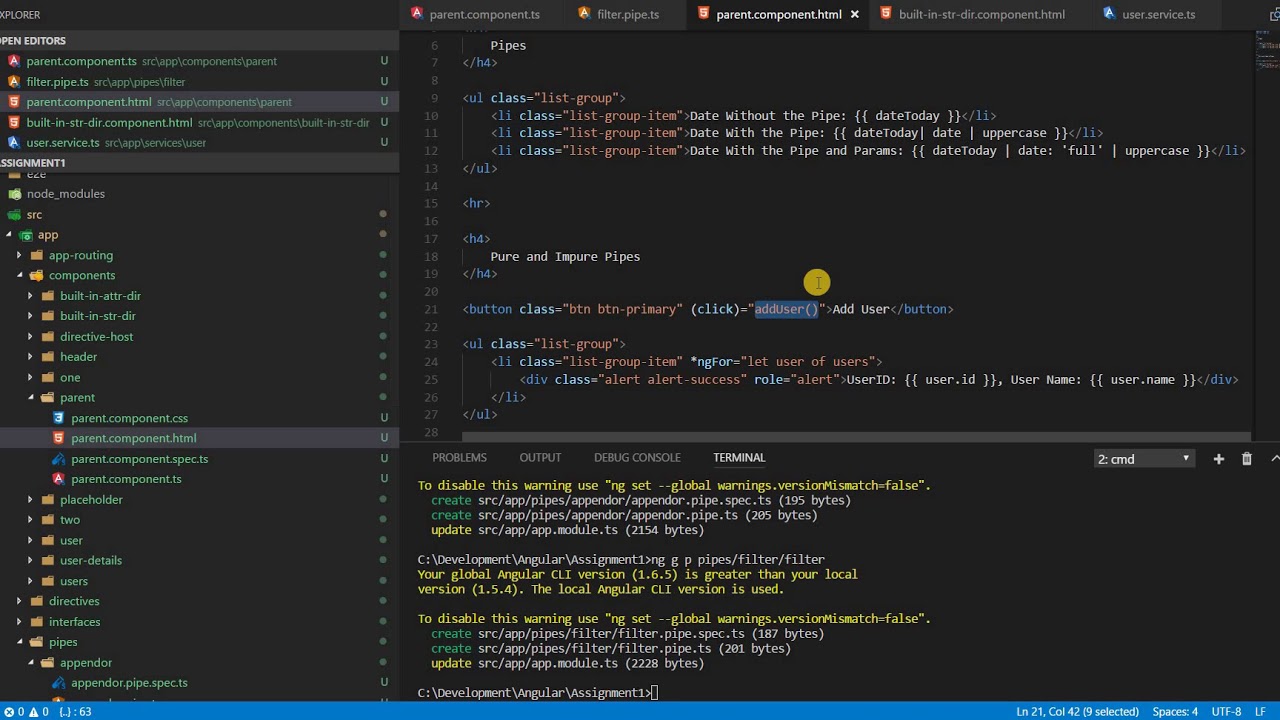Click HTML icon of Open Editors built-in-str-dir.component.html
This screenshot has height=720, width=1280.
point(14,122)
